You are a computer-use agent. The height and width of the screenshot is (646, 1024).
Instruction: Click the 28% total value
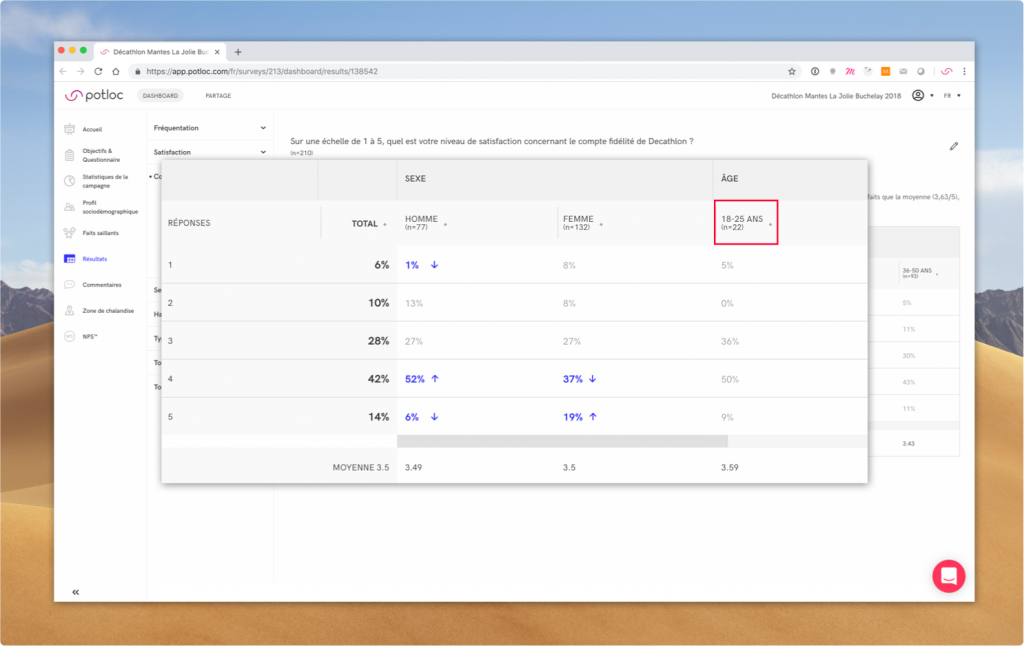tap(378, 341)
